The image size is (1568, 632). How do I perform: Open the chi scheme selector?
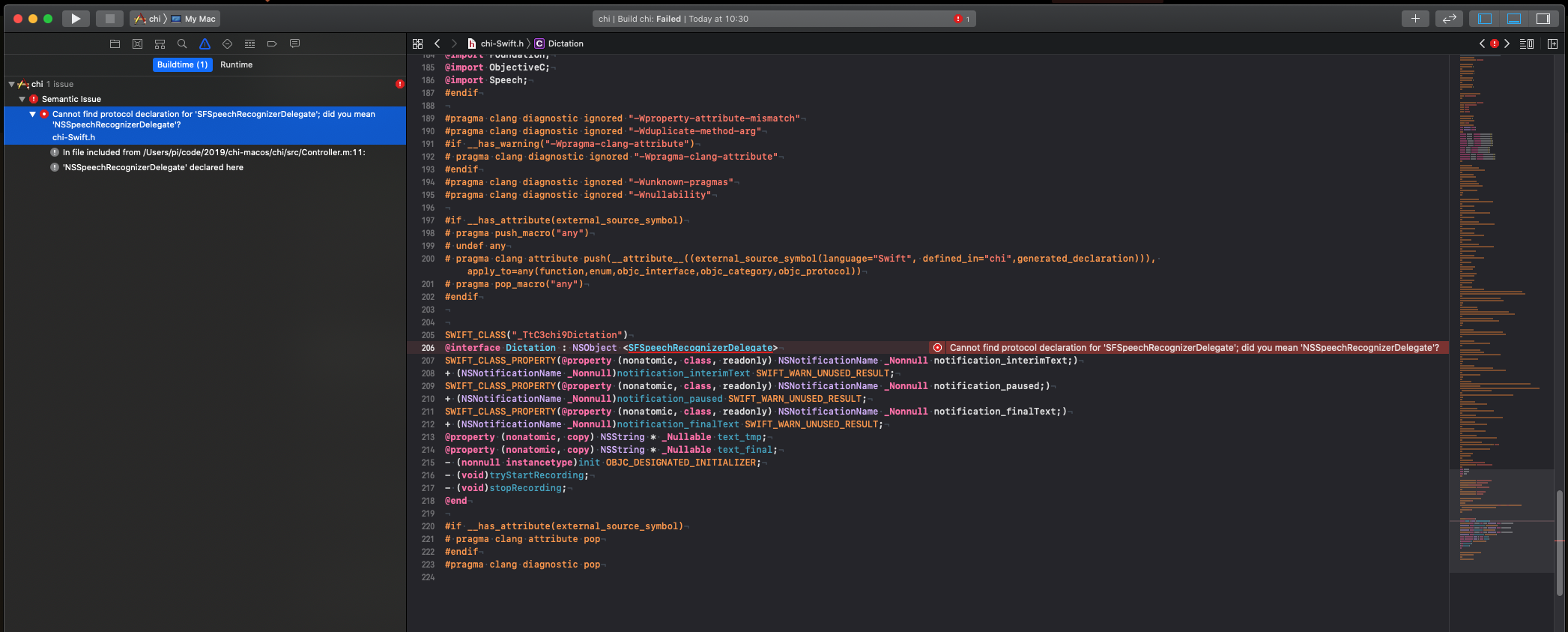148,19
